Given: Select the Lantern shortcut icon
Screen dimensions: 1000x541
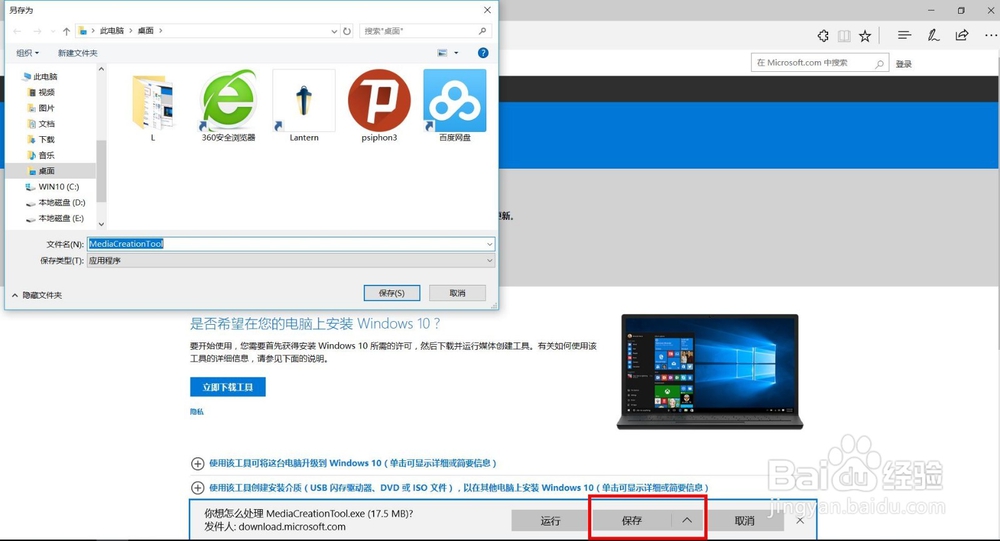Looking at the screenshot, I should click(x=304, y=107).
